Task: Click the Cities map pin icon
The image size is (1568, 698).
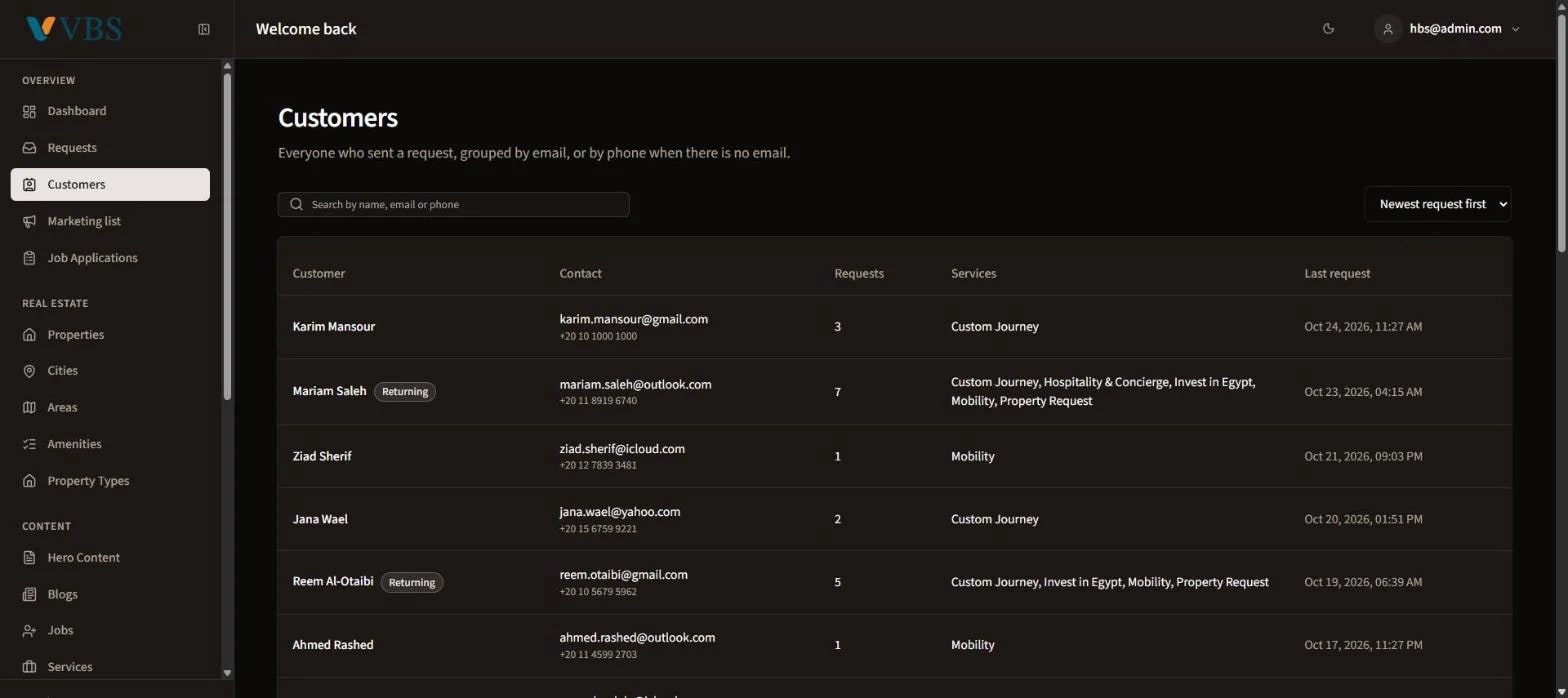Action: click(x=29, y=371)
